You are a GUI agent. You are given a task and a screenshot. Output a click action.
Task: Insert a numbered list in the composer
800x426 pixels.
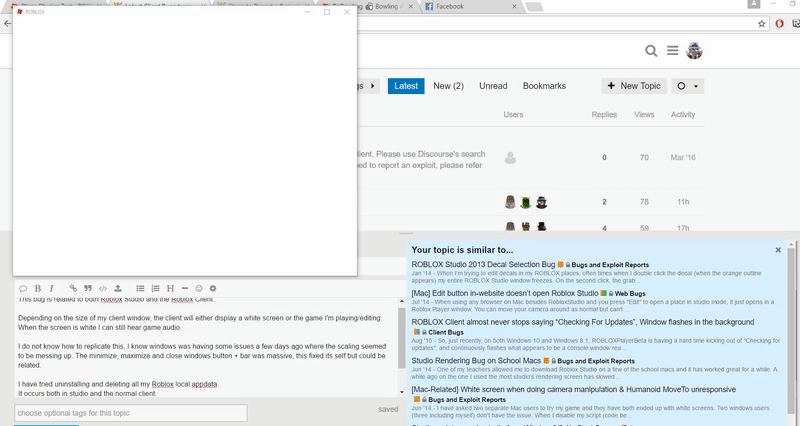[155, 288]
